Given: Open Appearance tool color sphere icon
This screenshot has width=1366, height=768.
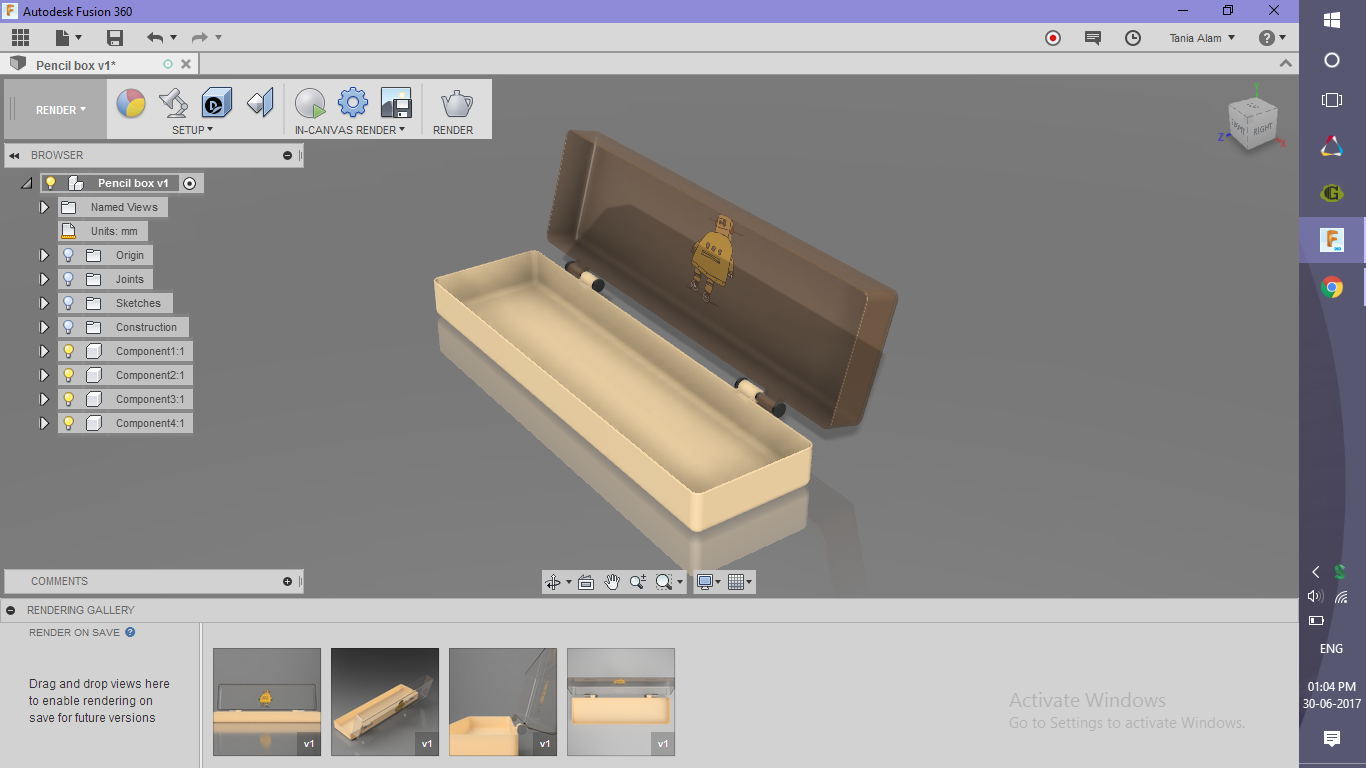Looking at the screenshot, I should (131, 103).
